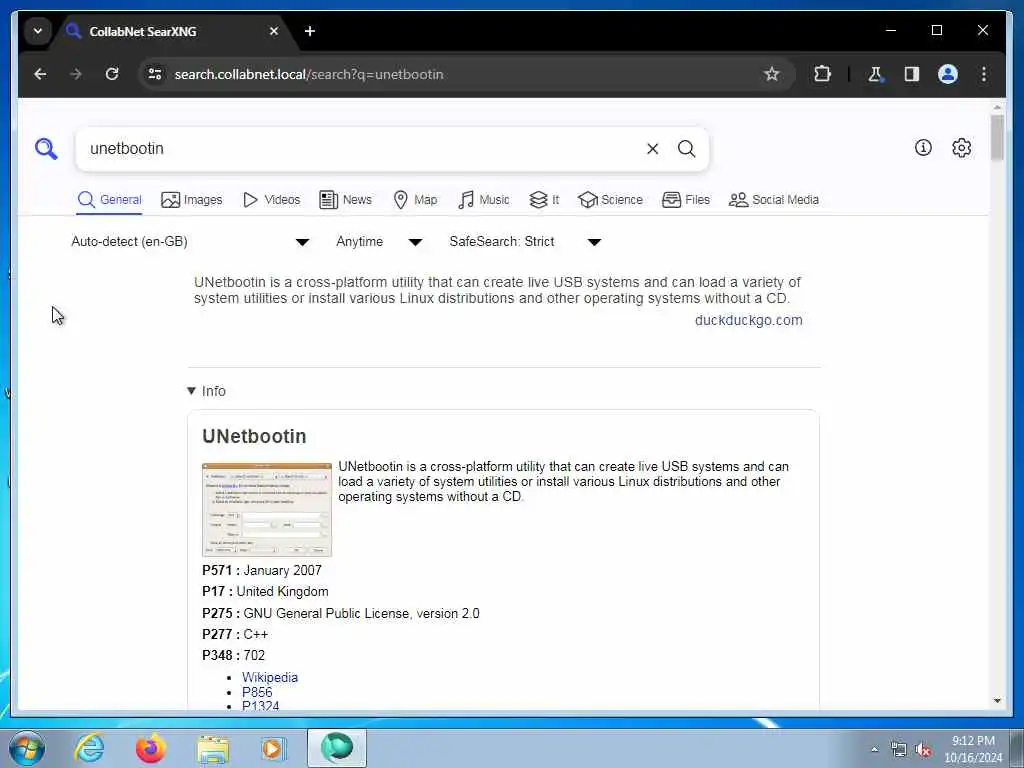Open the P1324 link
Image resolution: width=1024 pixels, height=768 pixels.
click(261, 706)
